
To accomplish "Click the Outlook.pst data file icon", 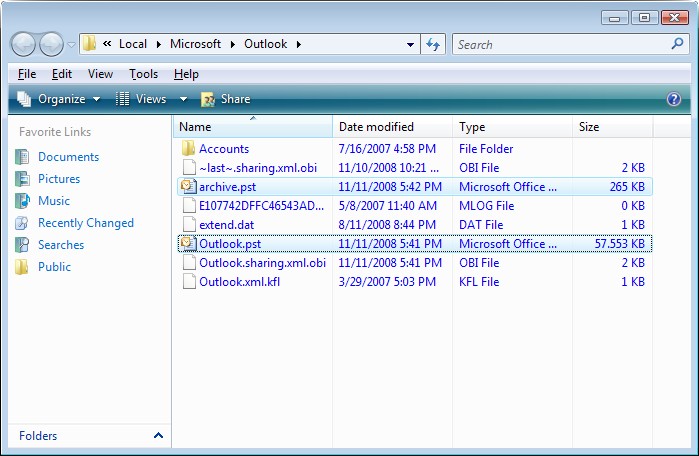I will coord(189,243).
